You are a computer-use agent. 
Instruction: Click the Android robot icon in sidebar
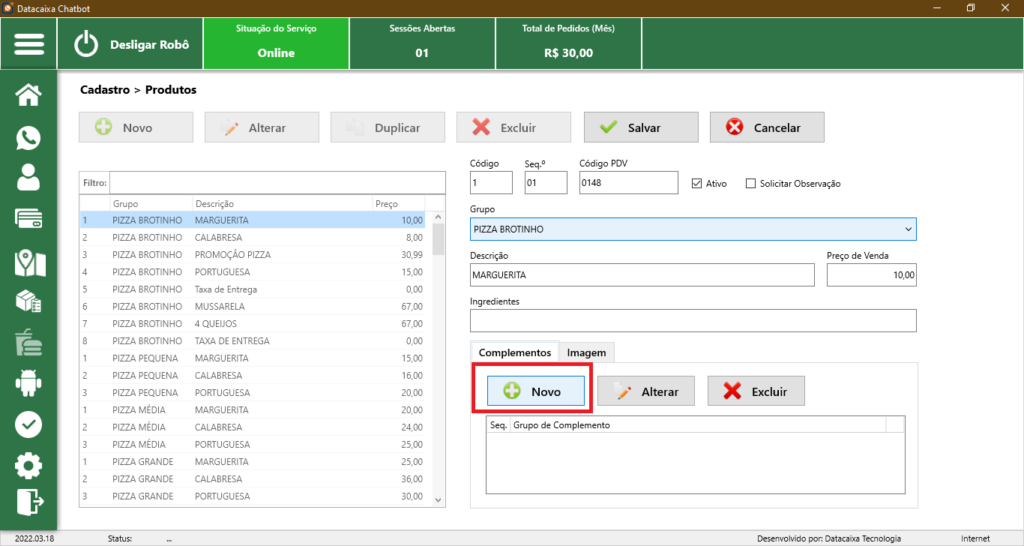point(29,382)
